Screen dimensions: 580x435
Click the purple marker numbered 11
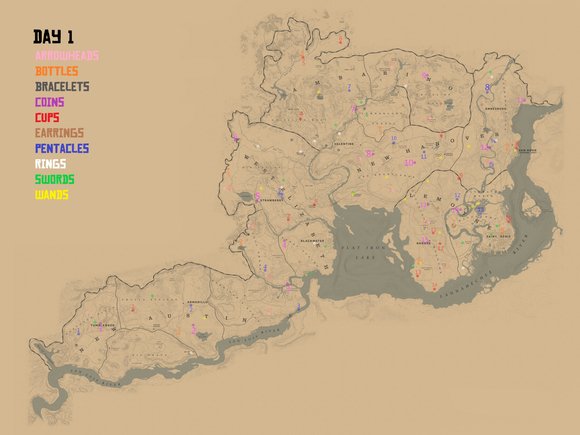pyautogui.click(x=424, y=156)
